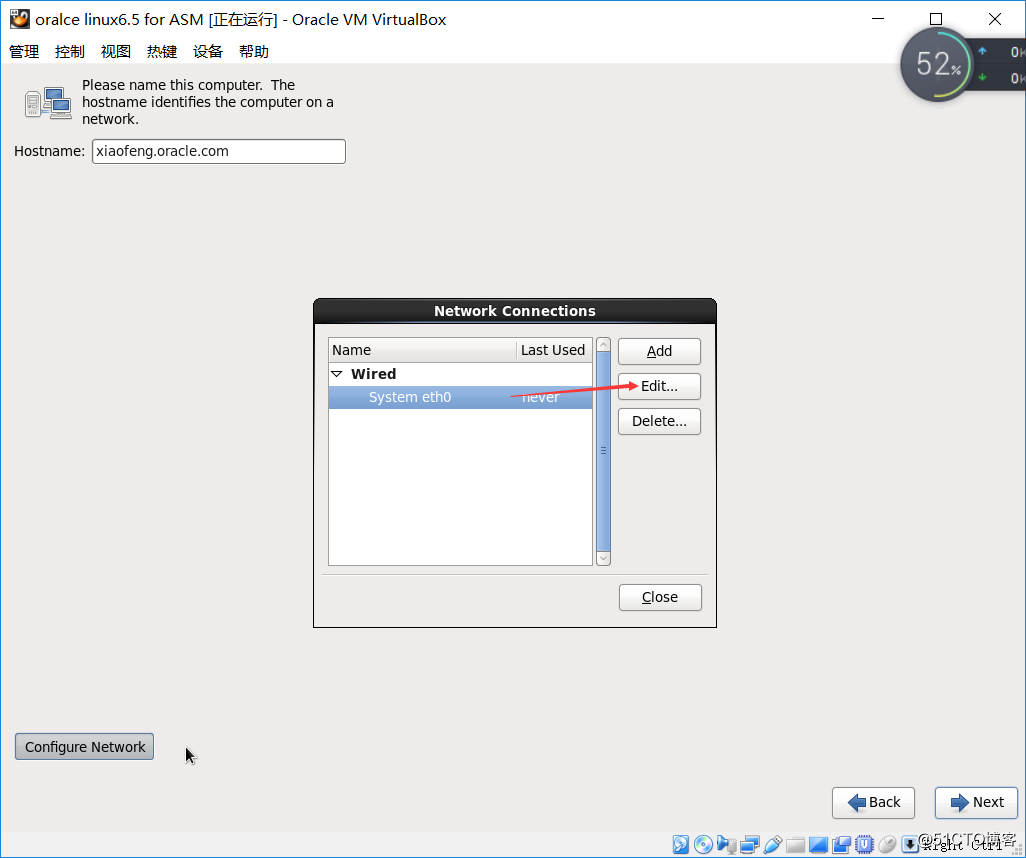Open the 热键 menu
The height and width of the screenshot is (858, 1026).
(162, 52)
